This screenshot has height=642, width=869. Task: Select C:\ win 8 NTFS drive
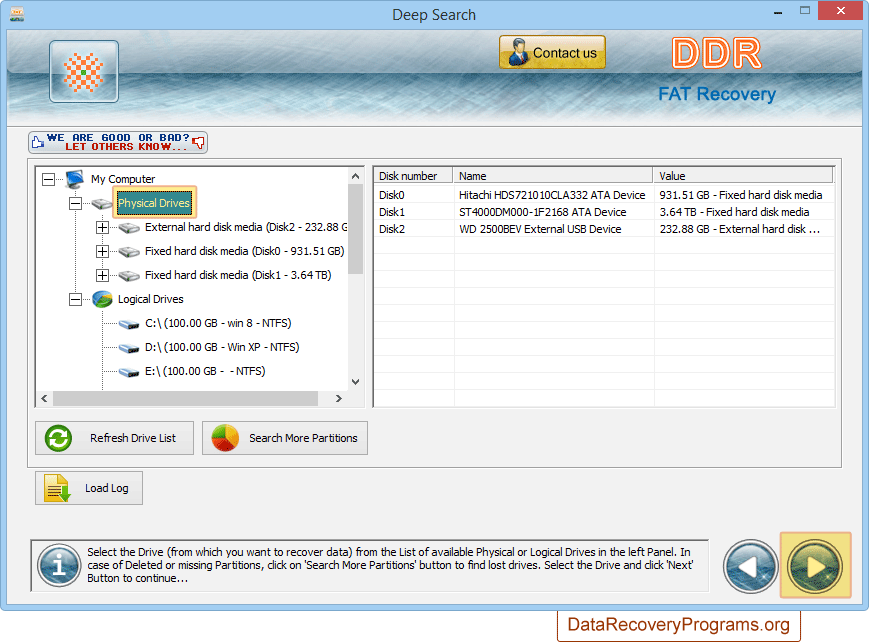218,323
